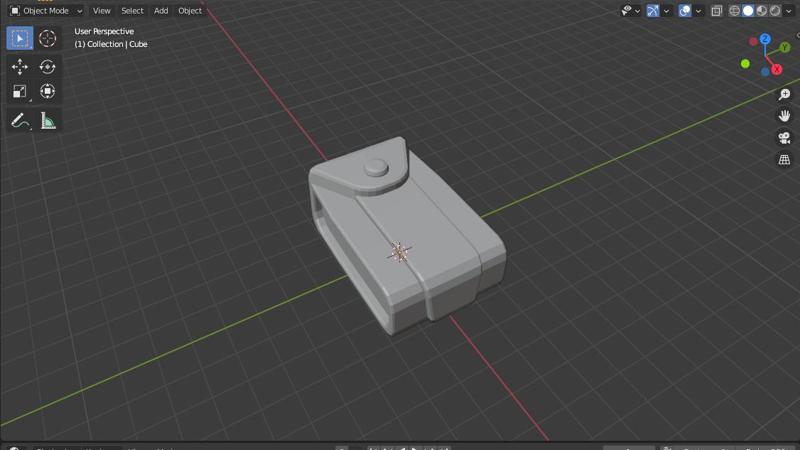This screenshot has height=450, width=800.
Task: Open the View menu
Action: [102, 10]
